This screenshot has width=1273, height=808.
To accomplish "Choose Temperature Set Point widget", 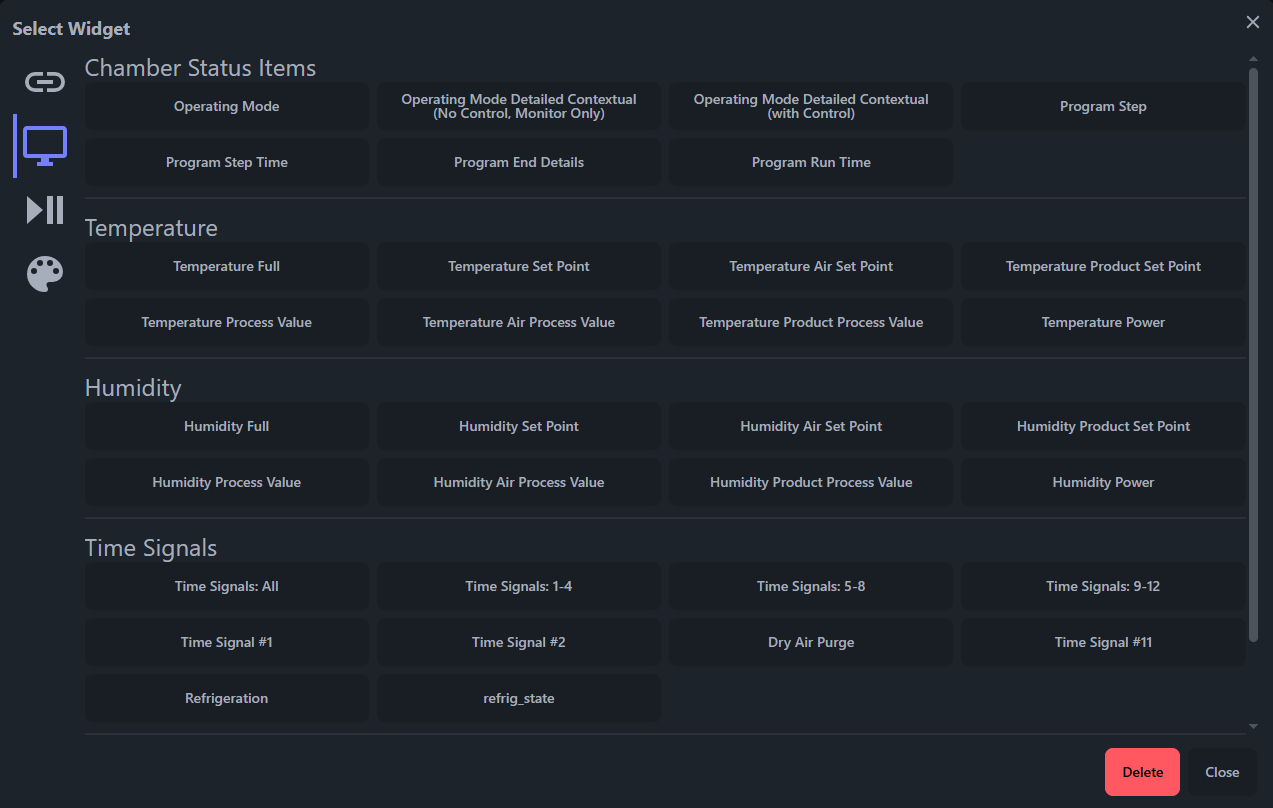I will click(519, 266).
